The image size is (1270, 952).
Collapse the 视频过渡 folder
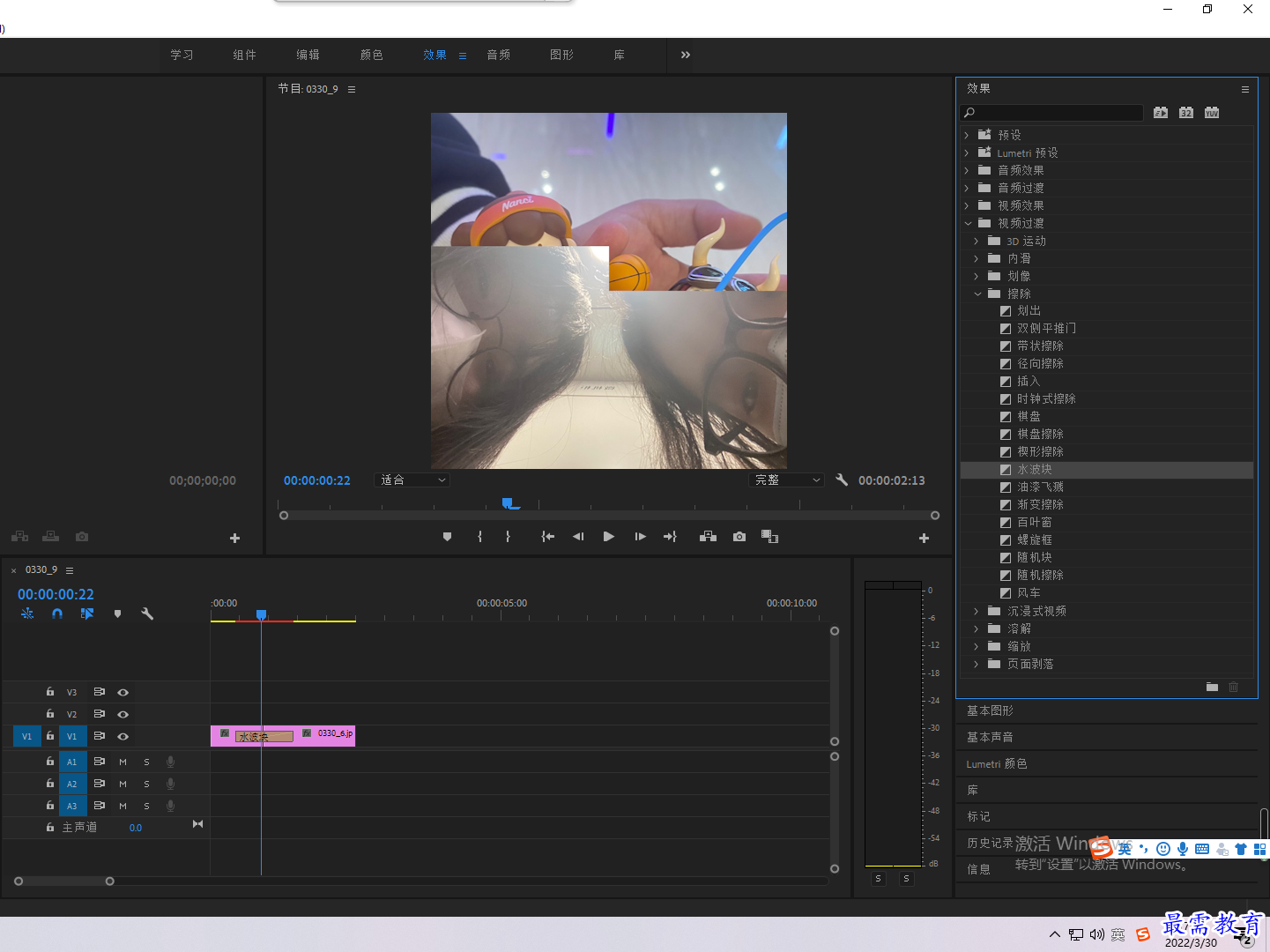click(x=967, y=223)
